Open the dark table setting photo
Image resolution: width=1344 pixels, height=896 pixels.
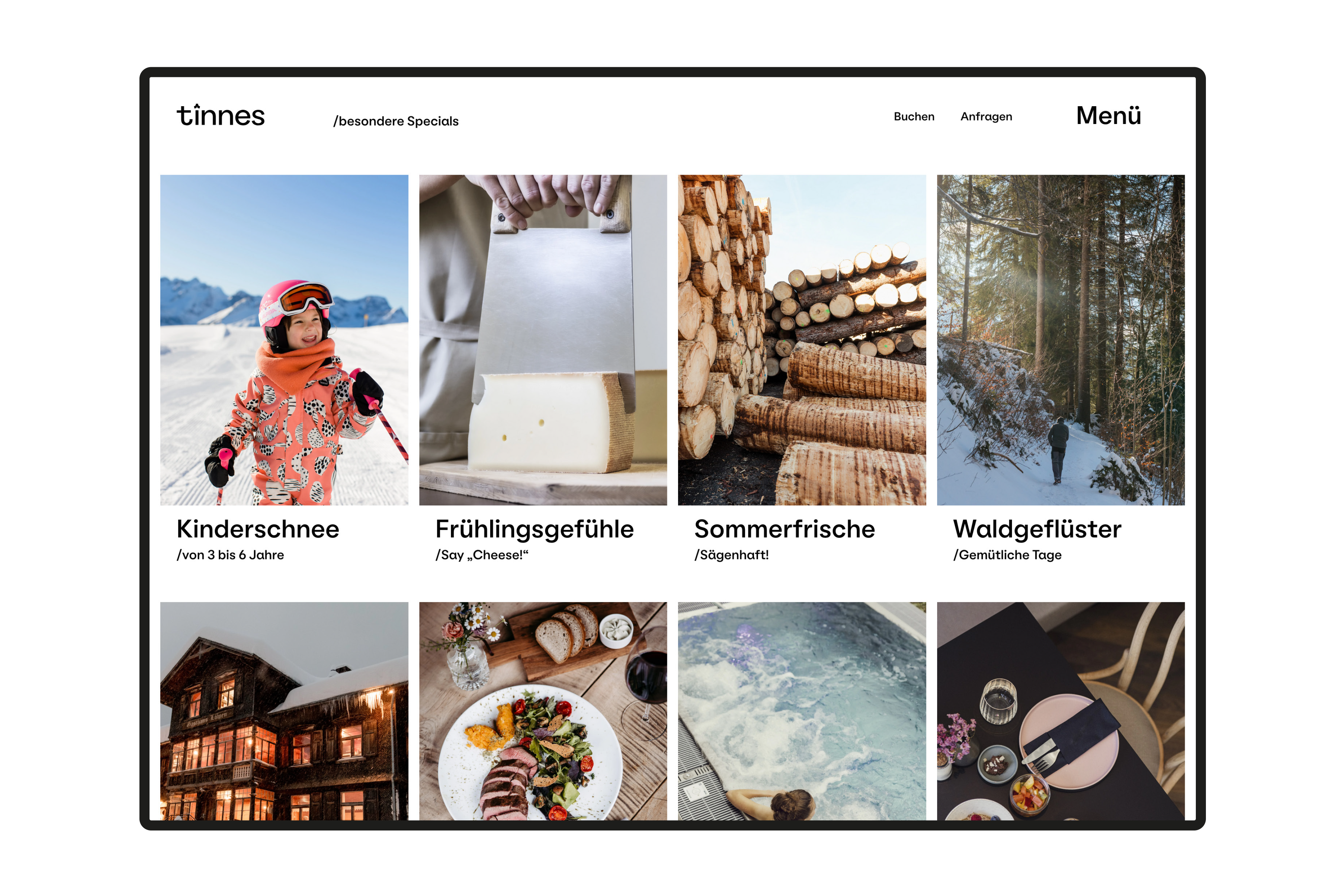pyautogui.click(x=1060, y=711)
